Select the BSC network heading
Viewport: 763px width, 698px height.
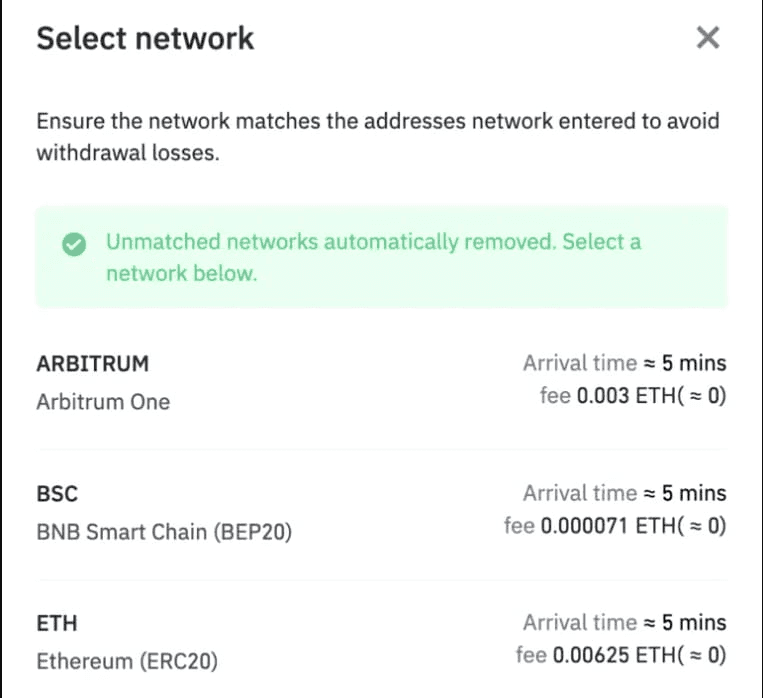57,494
